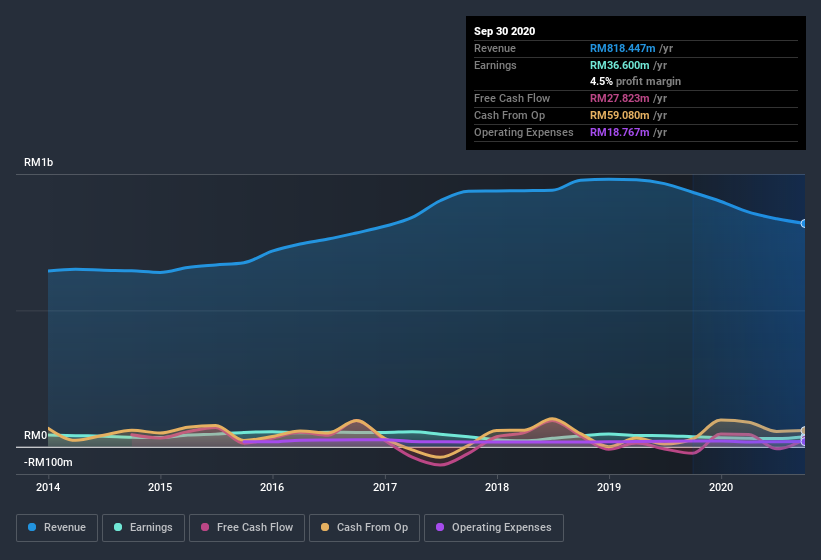The width and height of the screenshot is (821, 560).
Task: Toggle the Cash From Op legend button
Action: click(364, 528)
